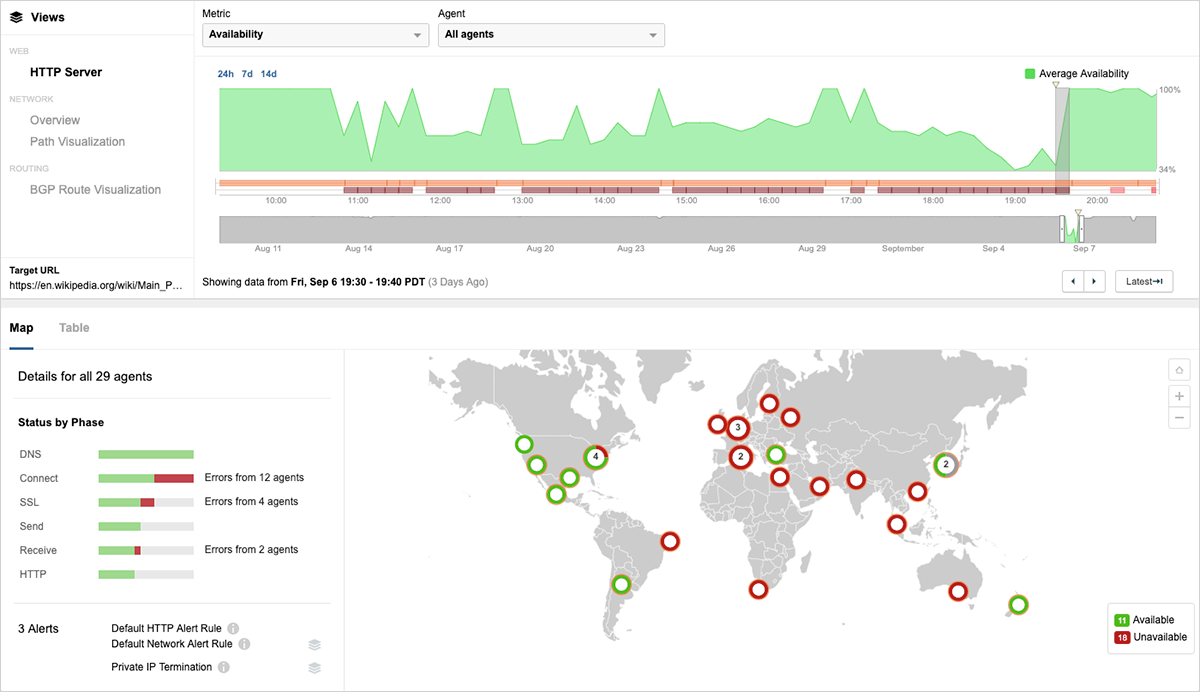The width and height of the screenshot is (1200, 692).
Task: Open Path Visualization in the sidebar
Action: click(77, 142)
